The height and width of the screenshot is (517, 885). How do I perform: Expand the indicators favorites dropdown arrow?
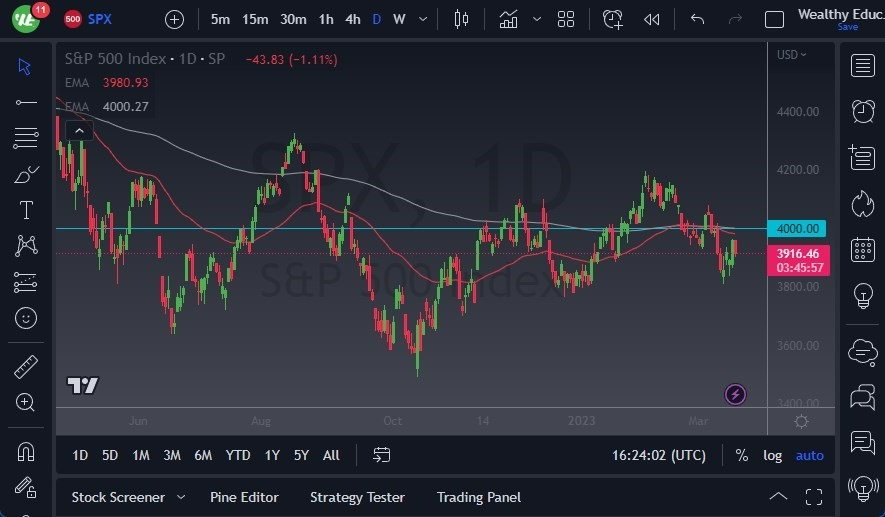pos(537,20)
